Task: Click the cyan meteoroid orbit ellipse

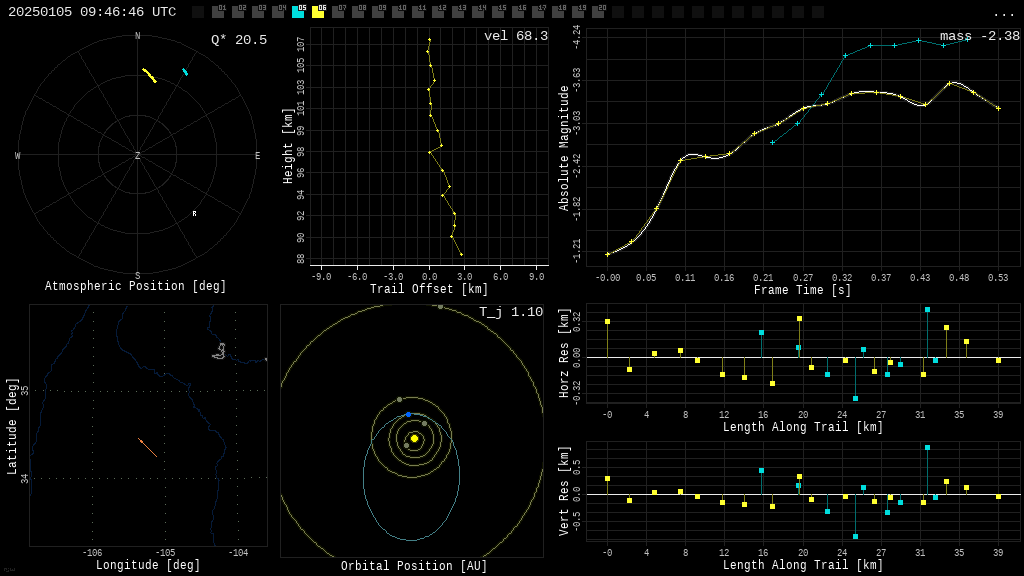Action: pyautogui.click(x=411, y=540)
